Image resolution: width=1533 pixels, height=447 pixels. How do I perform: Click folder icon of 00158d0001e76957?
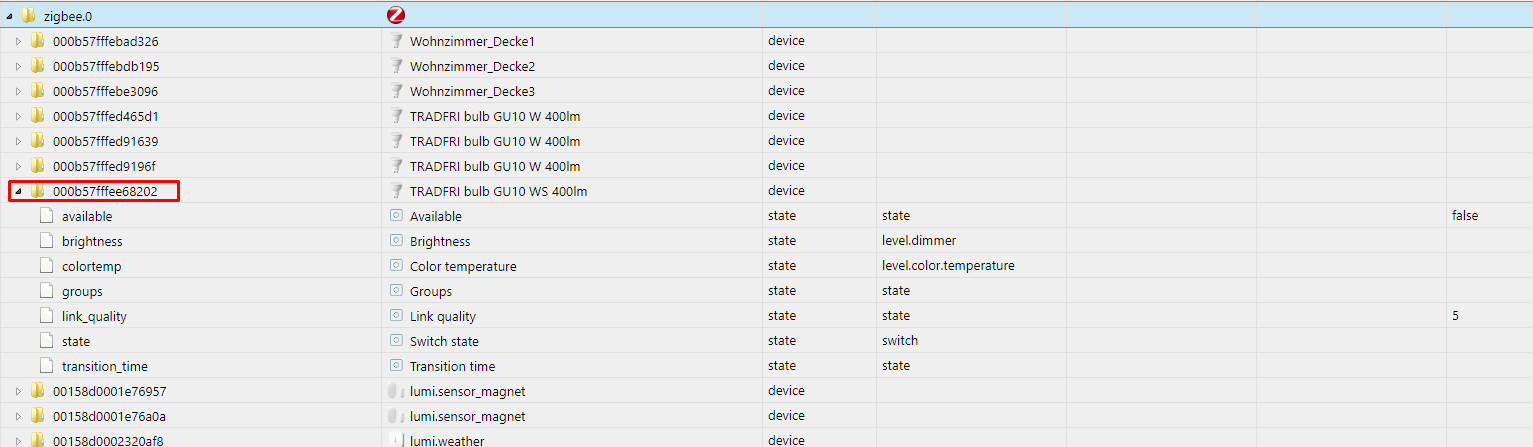click(37, 391)
